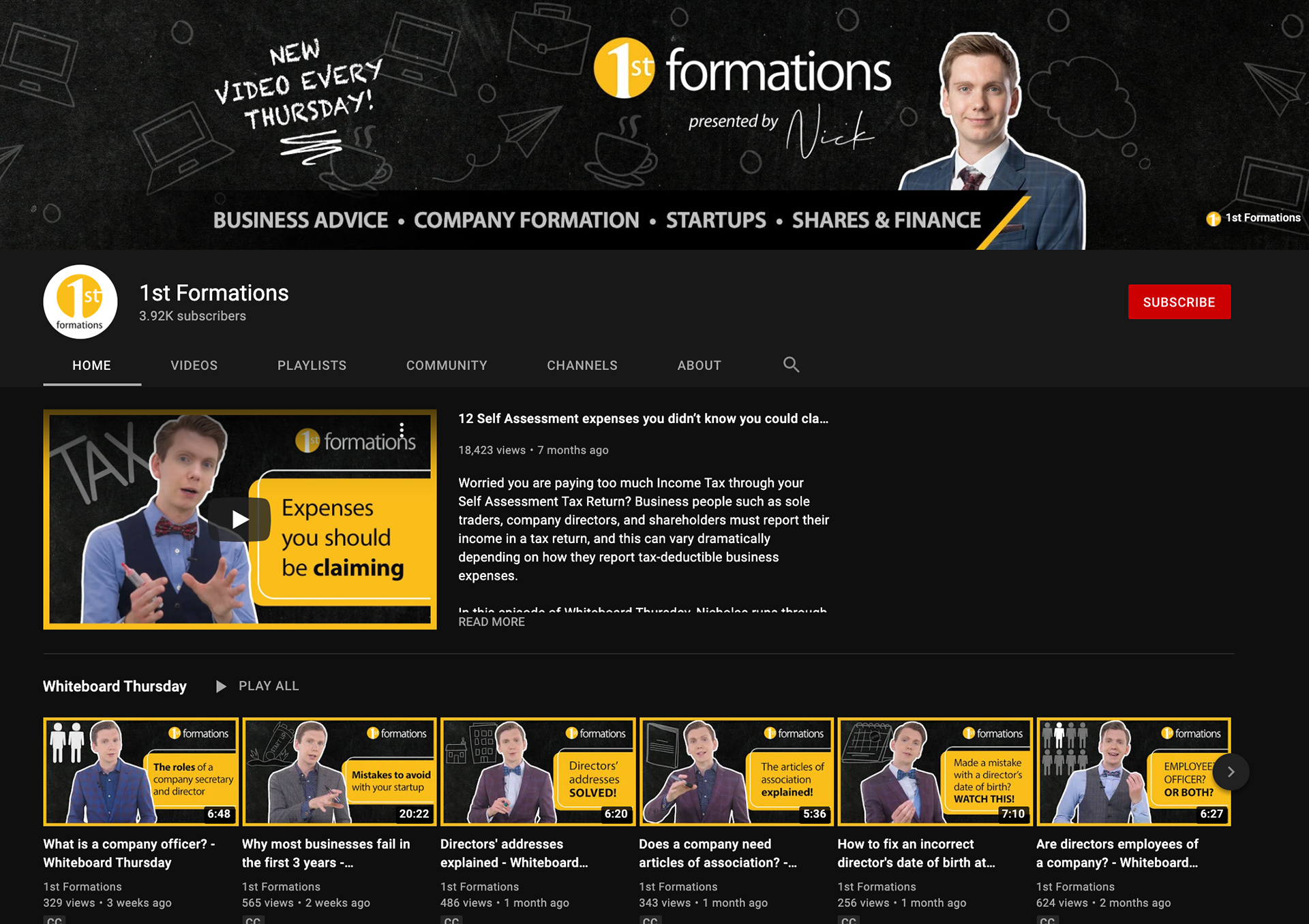Click the featured video description paragraph

644,529
